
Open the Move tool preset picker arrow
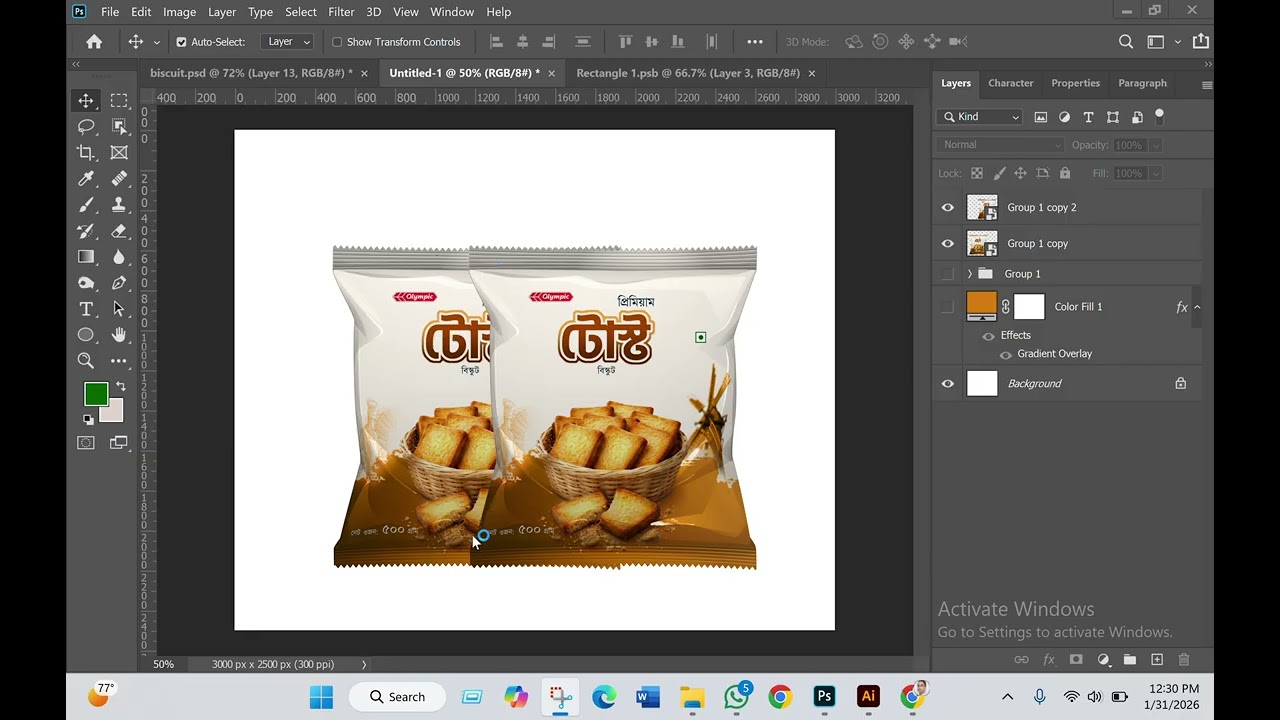[x=156, y=42]
